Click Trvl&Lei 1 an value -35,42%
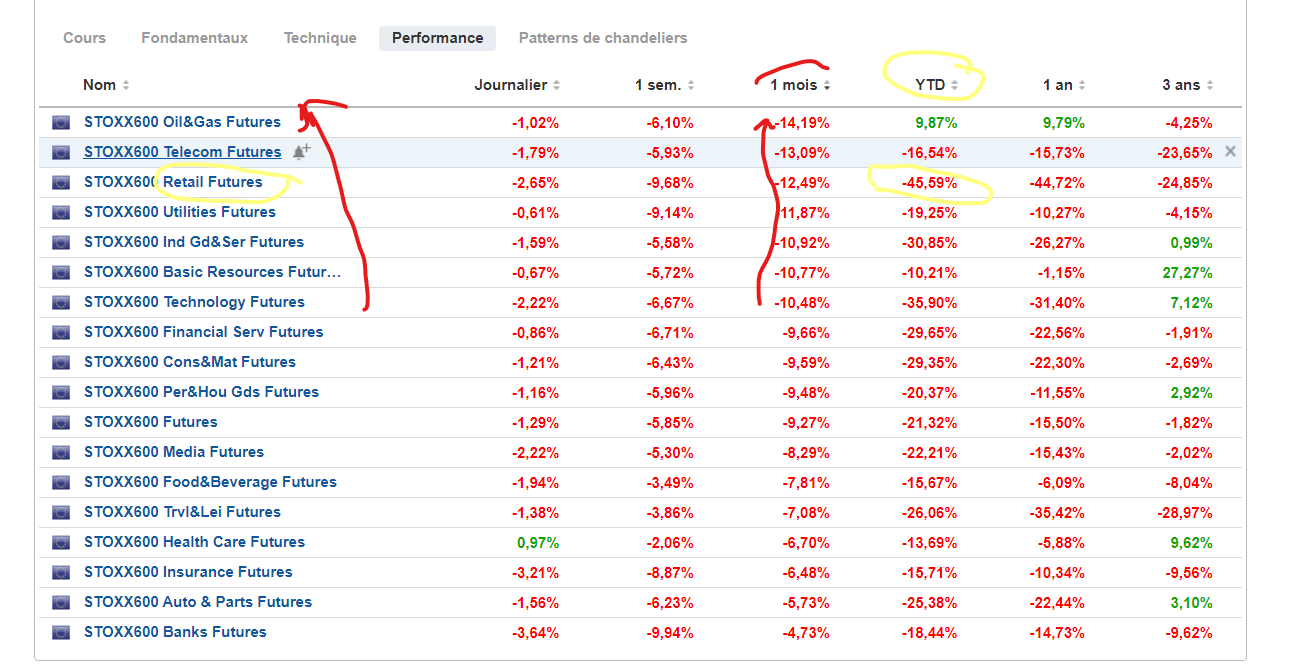Screen dimensions: 1306x670 [x=1058, y=513]
